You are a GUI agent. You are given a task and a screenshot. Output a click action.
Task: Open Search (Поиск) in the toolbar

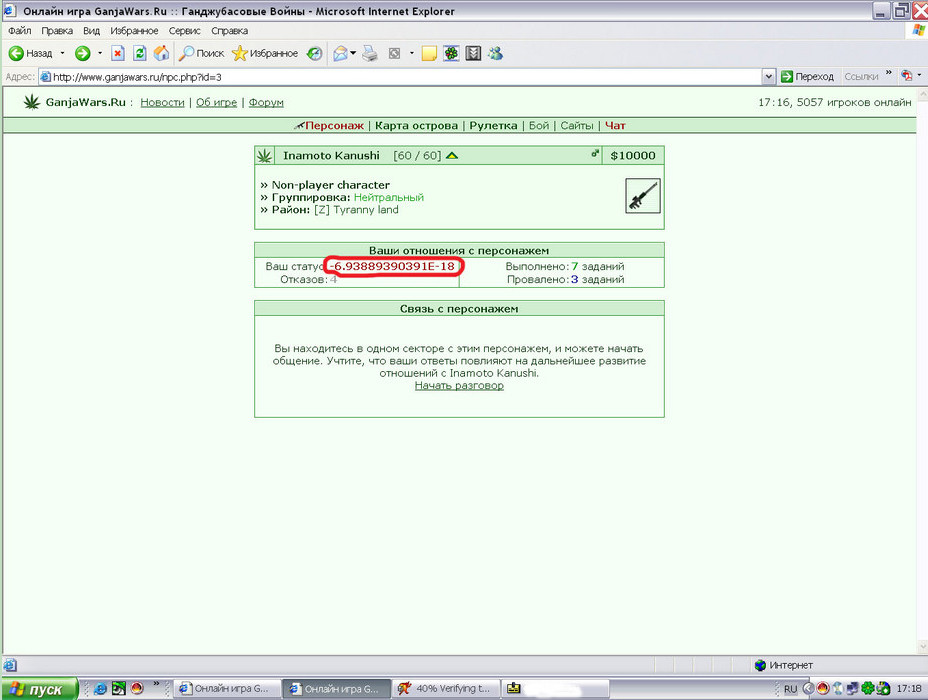tap(201, 54)
